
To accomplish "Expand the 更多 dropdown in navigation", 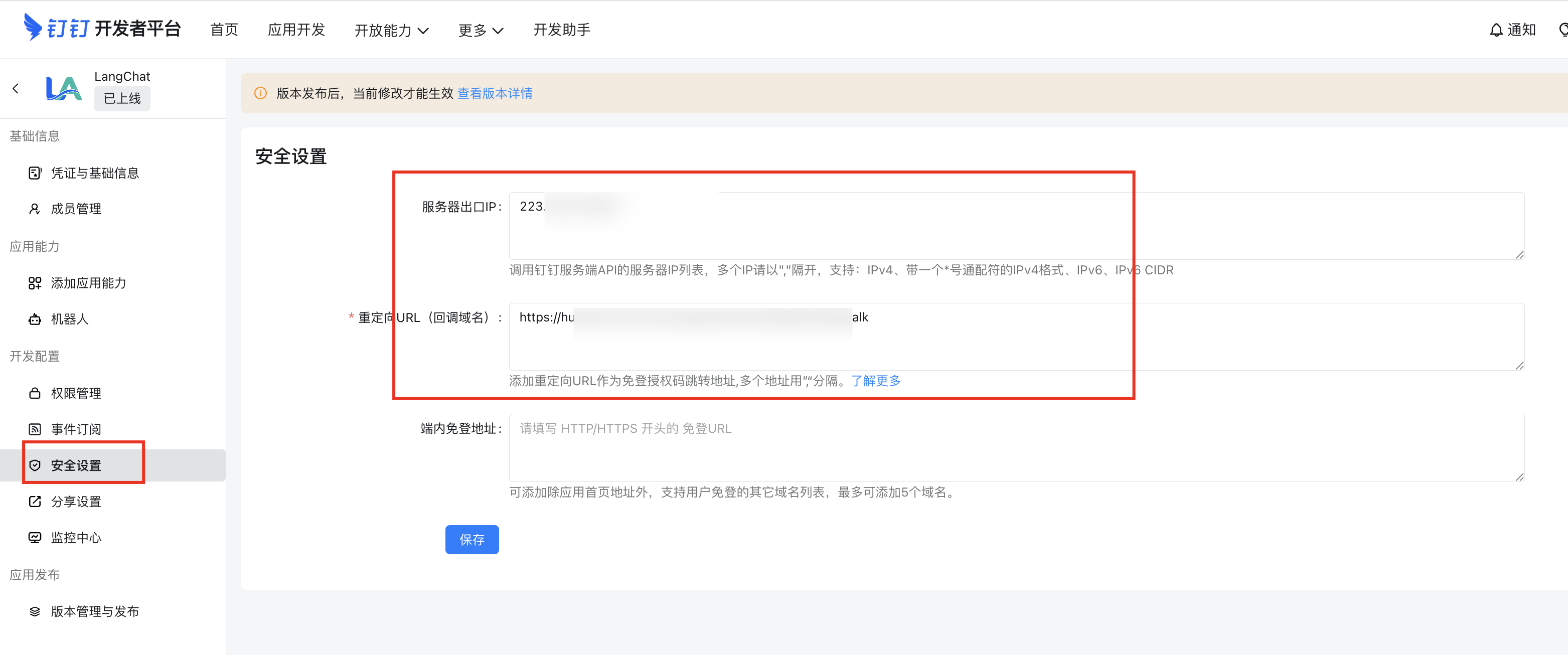I will 480,31.
